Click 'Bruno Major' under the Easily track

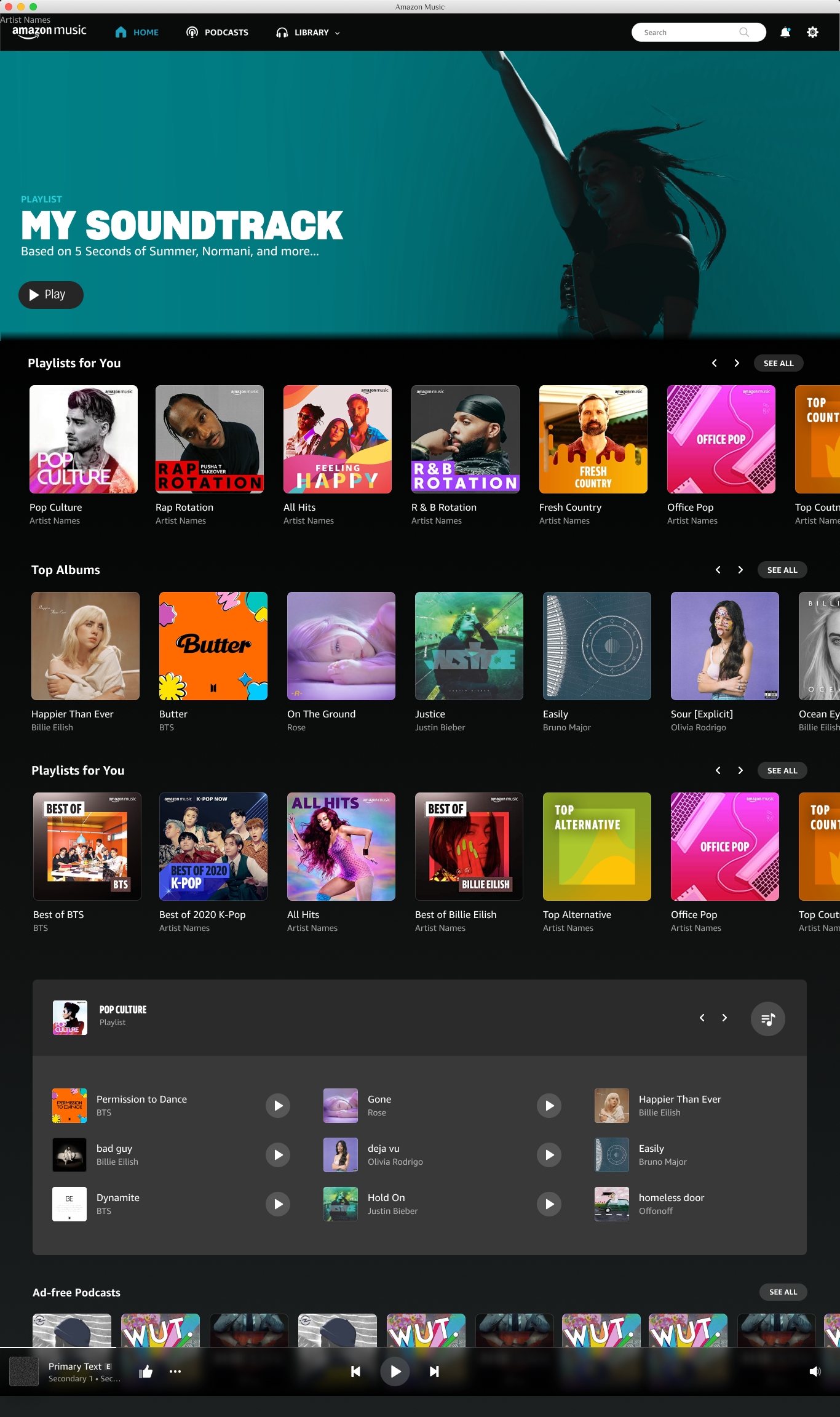click(x=663, y=1162)
